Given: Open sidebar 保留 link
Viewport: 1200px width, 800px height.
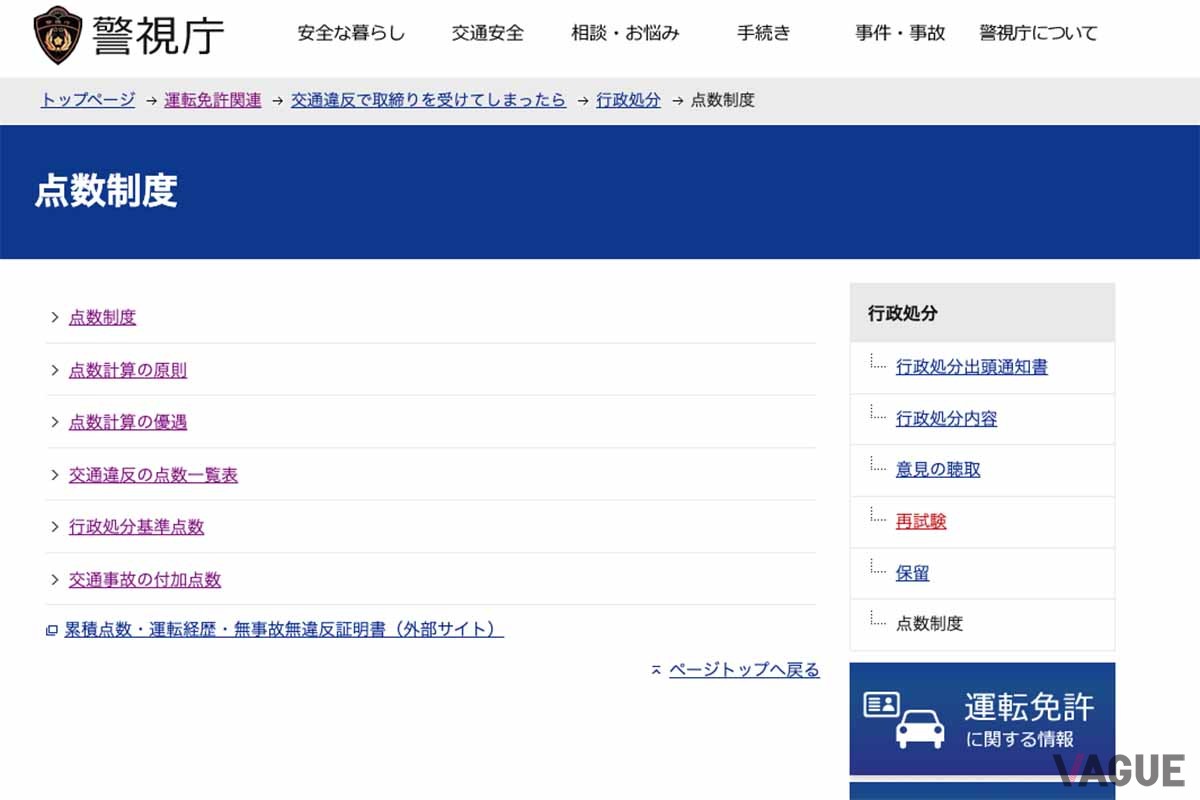Looking at the screenshot, I should [913, 573].
